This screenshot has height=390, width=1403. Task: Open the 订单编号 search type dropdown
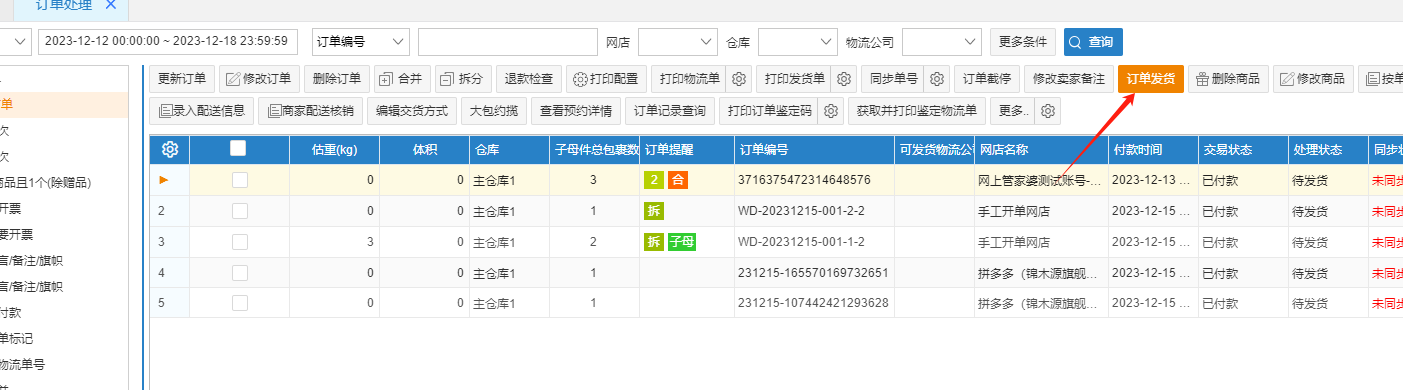click(x=361, y=41)
